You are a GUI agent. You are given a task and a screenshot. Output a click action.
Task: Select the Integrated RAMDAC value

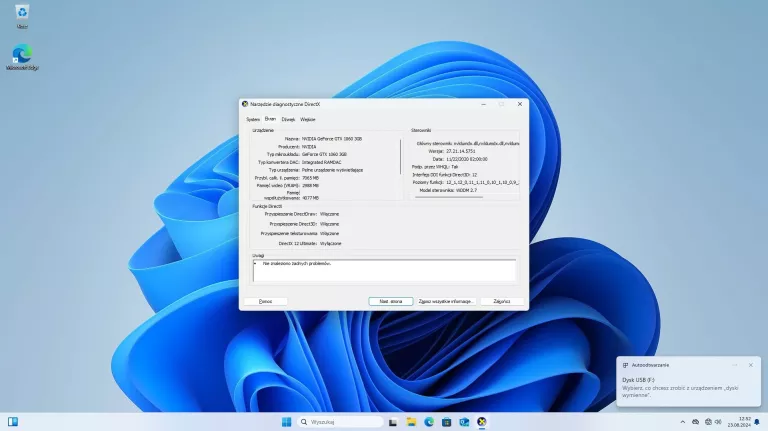[x=321, y=162]
